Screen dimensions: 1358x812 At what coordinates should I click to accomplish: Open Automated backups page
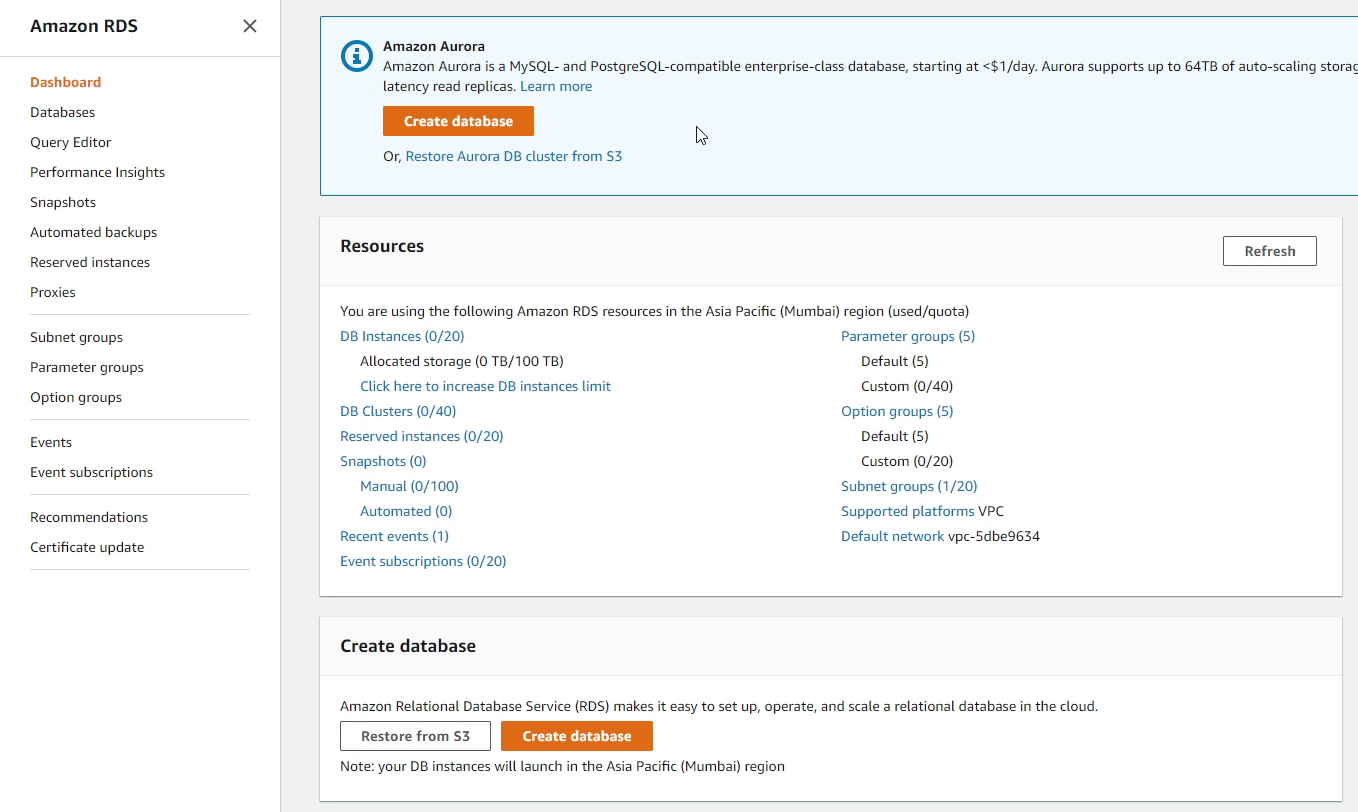(x=93, y=232)
